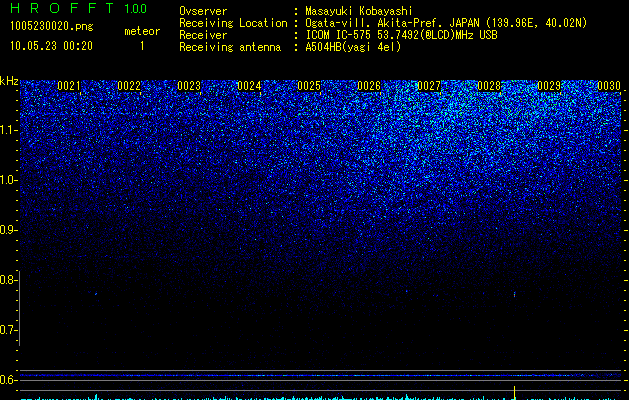Screen dimensions: 629x400
Task: Click time marker 0026
Action: click(x=369, y=86)
